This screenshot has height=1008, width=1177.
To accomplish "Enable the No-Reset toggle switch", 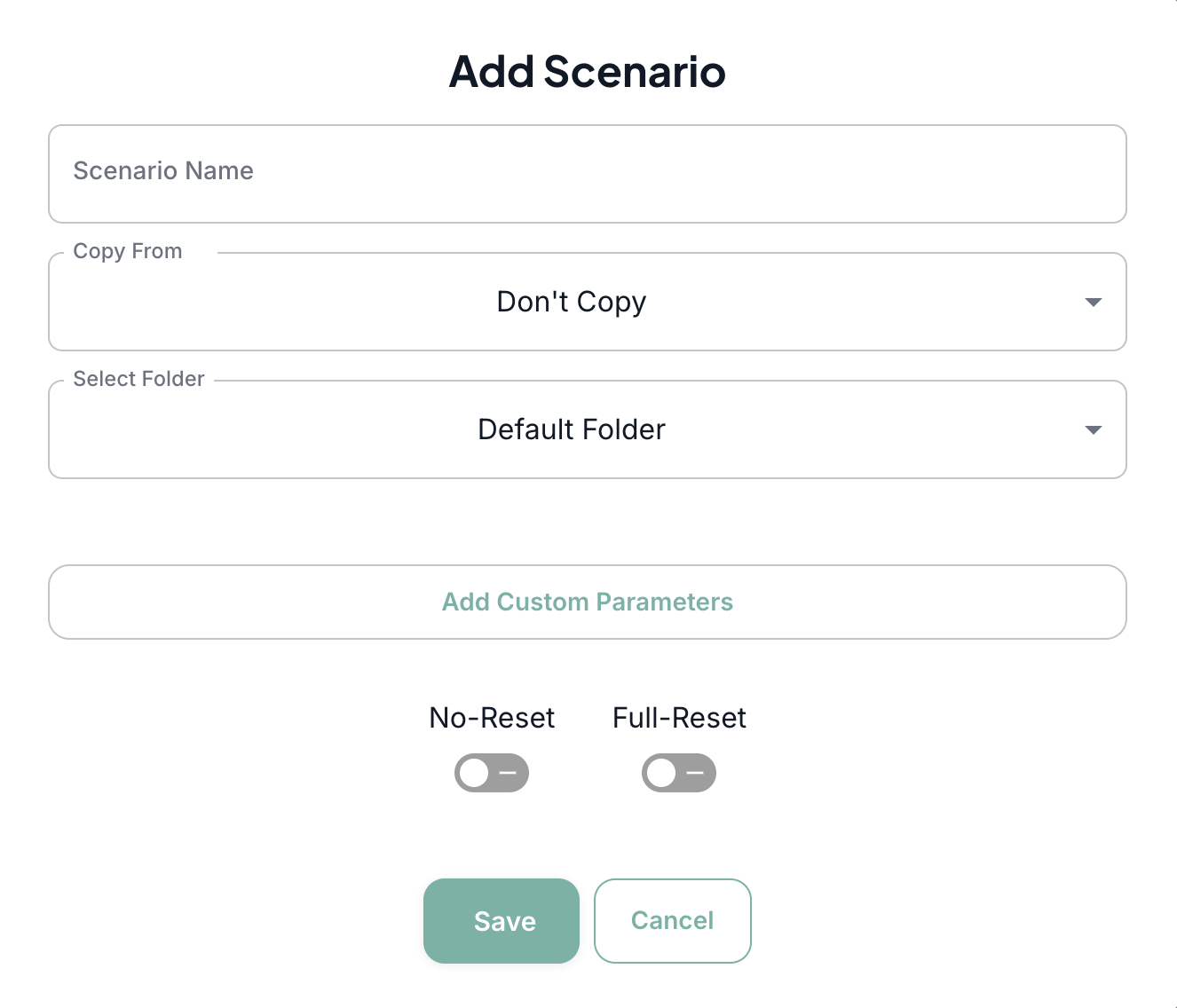I will 492,773.
